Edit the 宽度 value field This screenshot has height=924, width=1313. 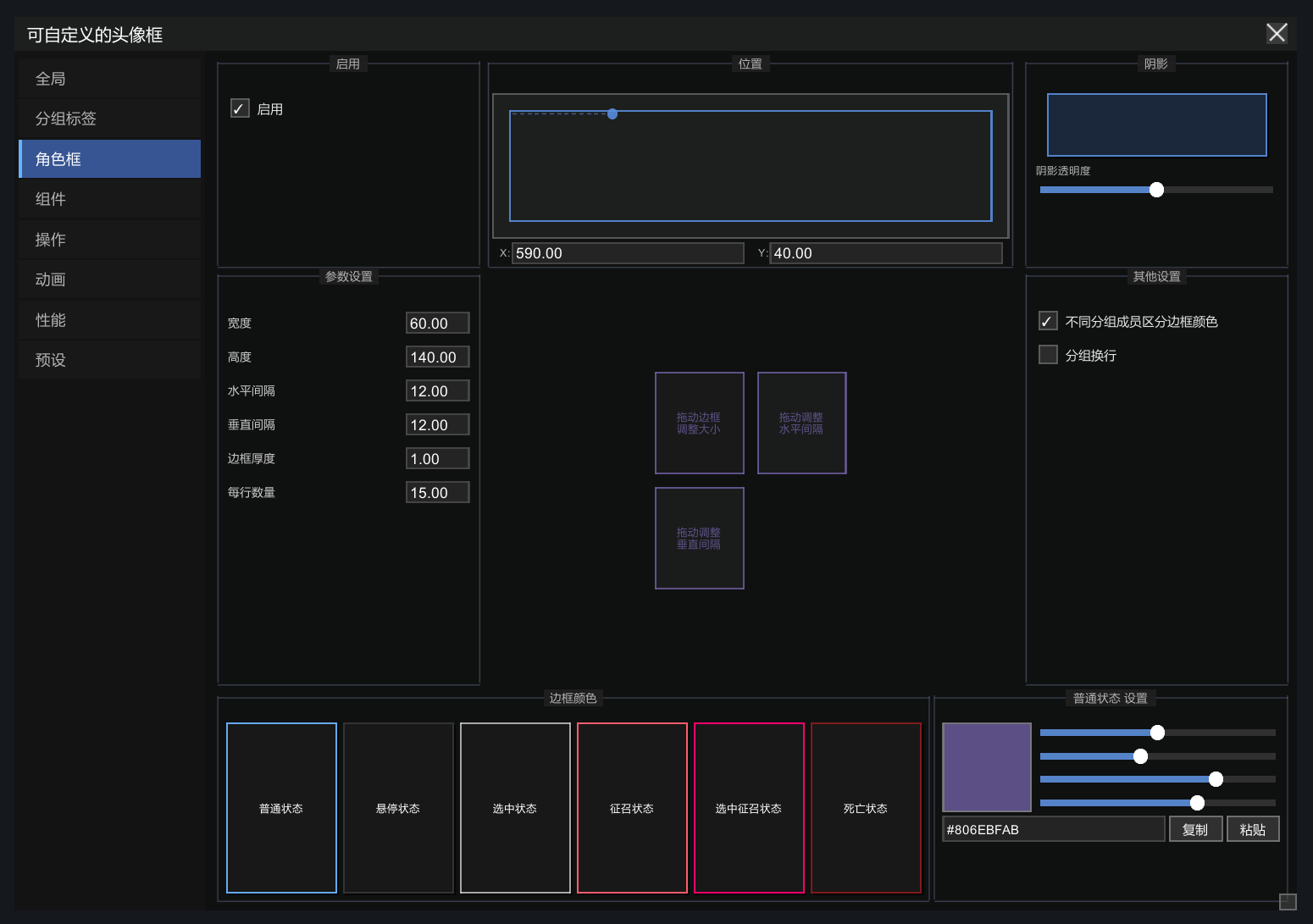pos(437,323)
